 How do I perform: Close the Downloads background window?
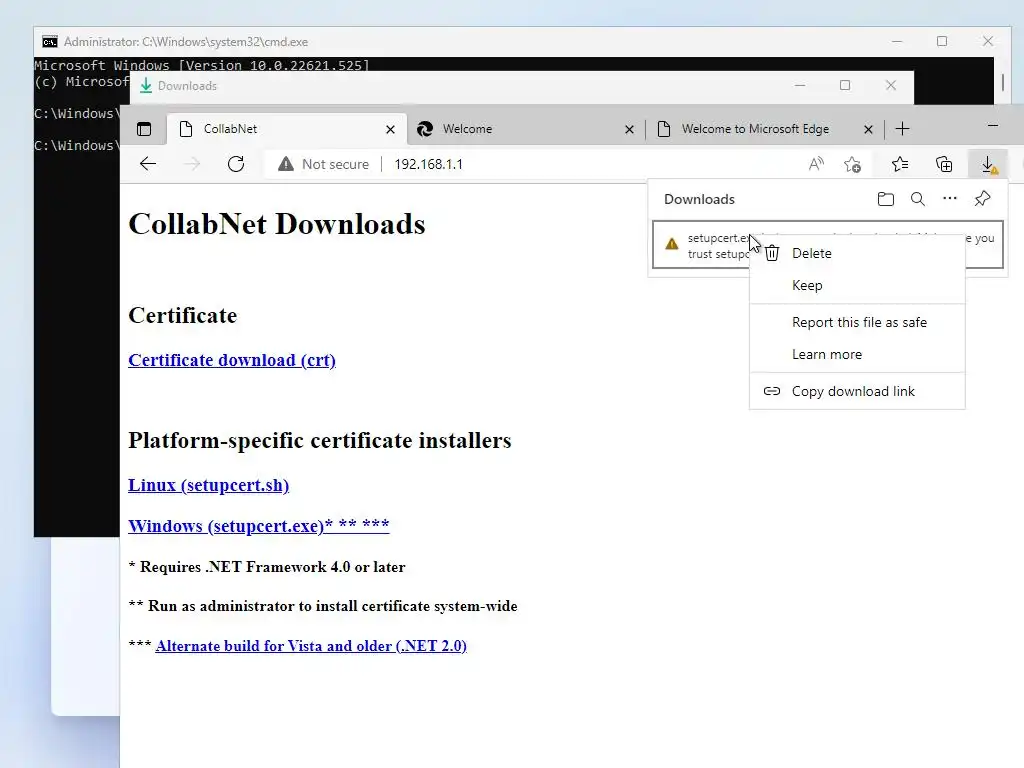point(891,86)
